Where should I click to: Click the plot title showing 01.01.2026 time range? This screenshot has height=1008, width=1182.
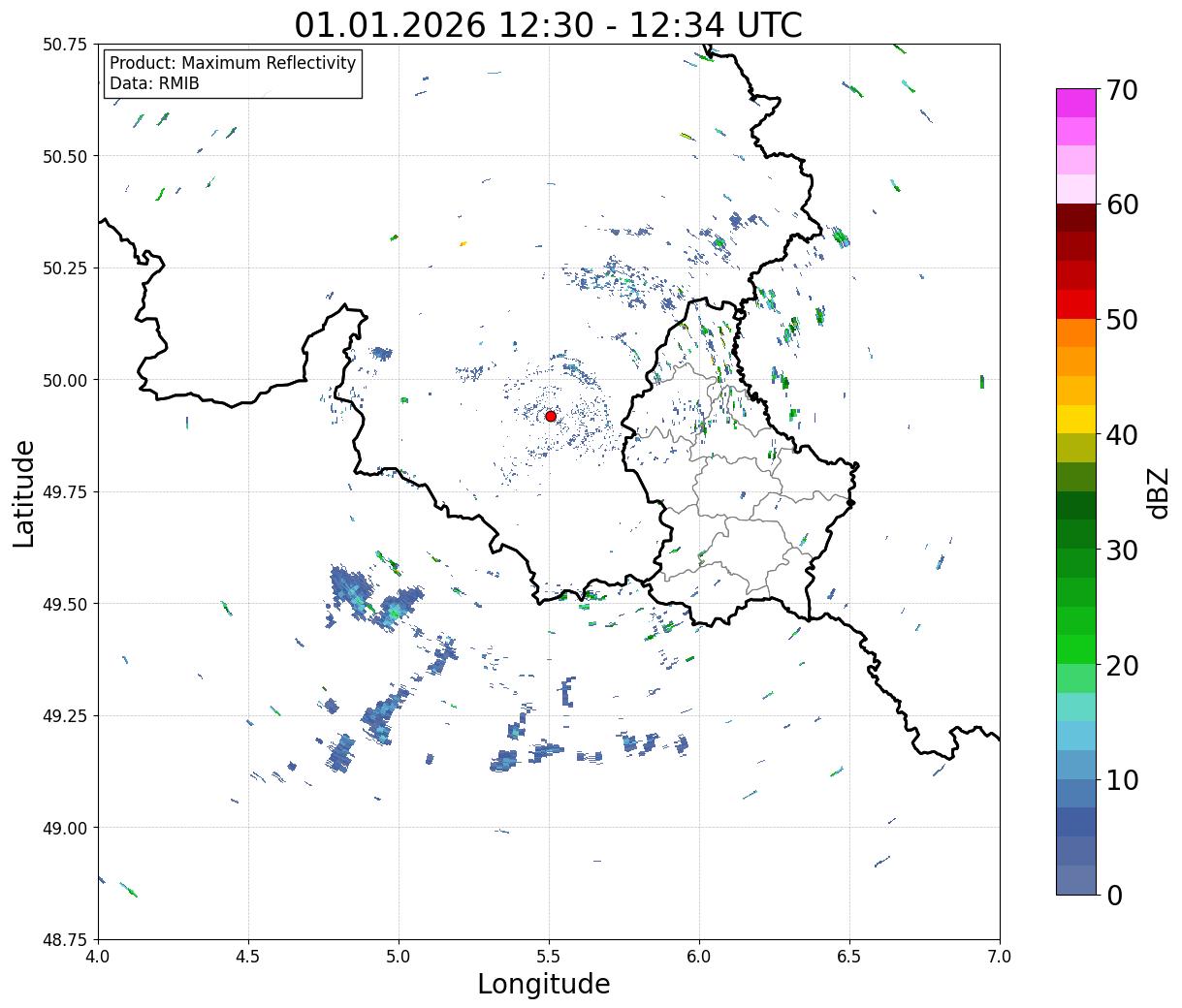[x=548, y=24]
